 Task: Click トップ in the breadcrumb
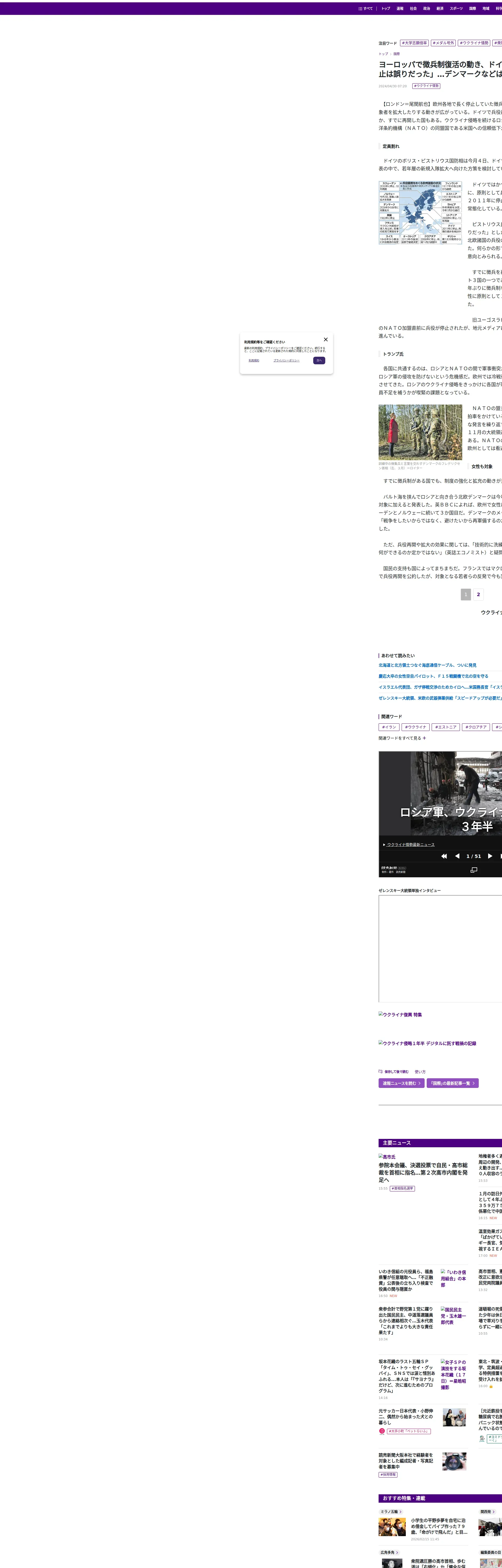click(x=383, y=54)
